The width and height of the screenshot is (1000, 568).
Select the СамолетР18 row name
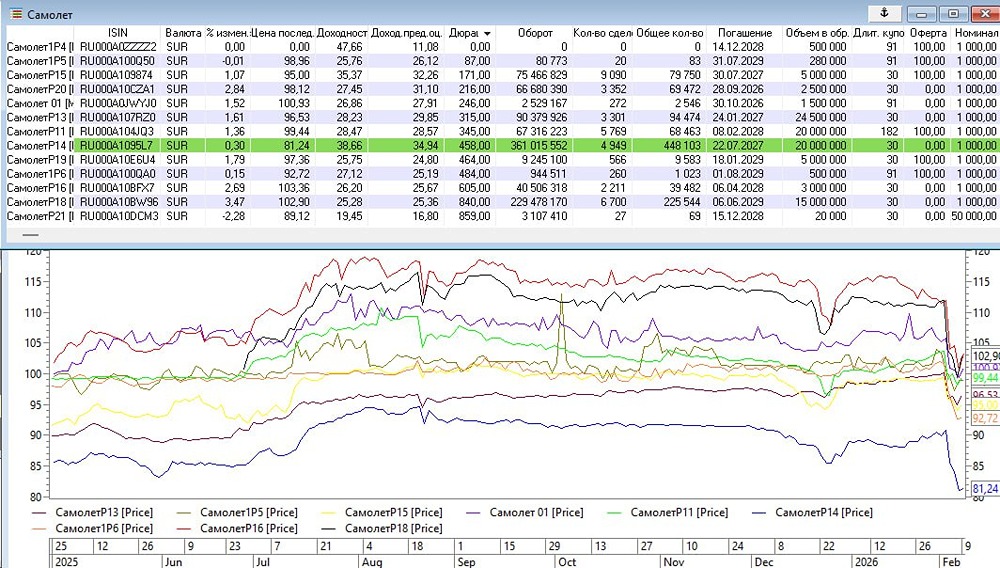pos(40,201)
